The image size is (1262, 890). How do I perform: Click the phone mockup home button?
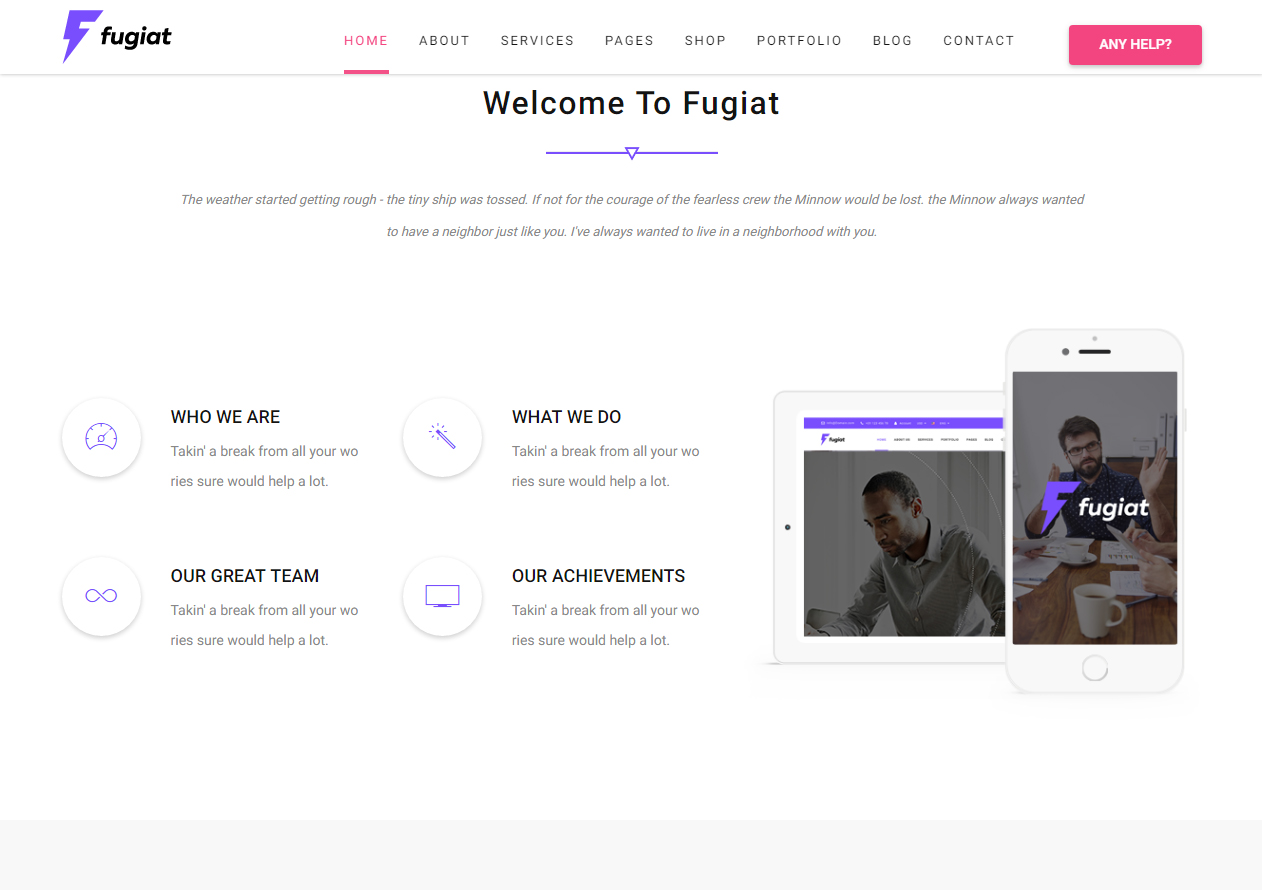click(x=1095, y=668)
